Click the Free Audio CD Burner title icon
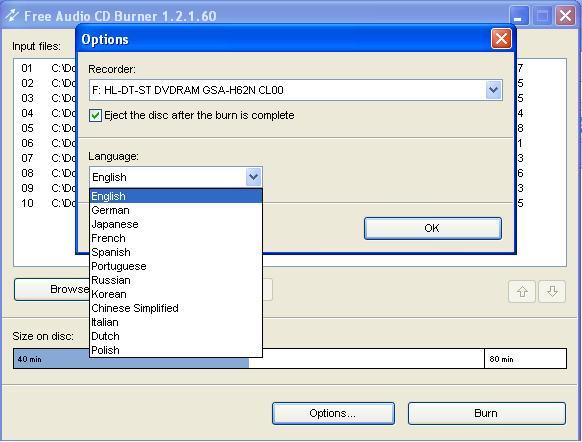 click(x=12, y=16)
